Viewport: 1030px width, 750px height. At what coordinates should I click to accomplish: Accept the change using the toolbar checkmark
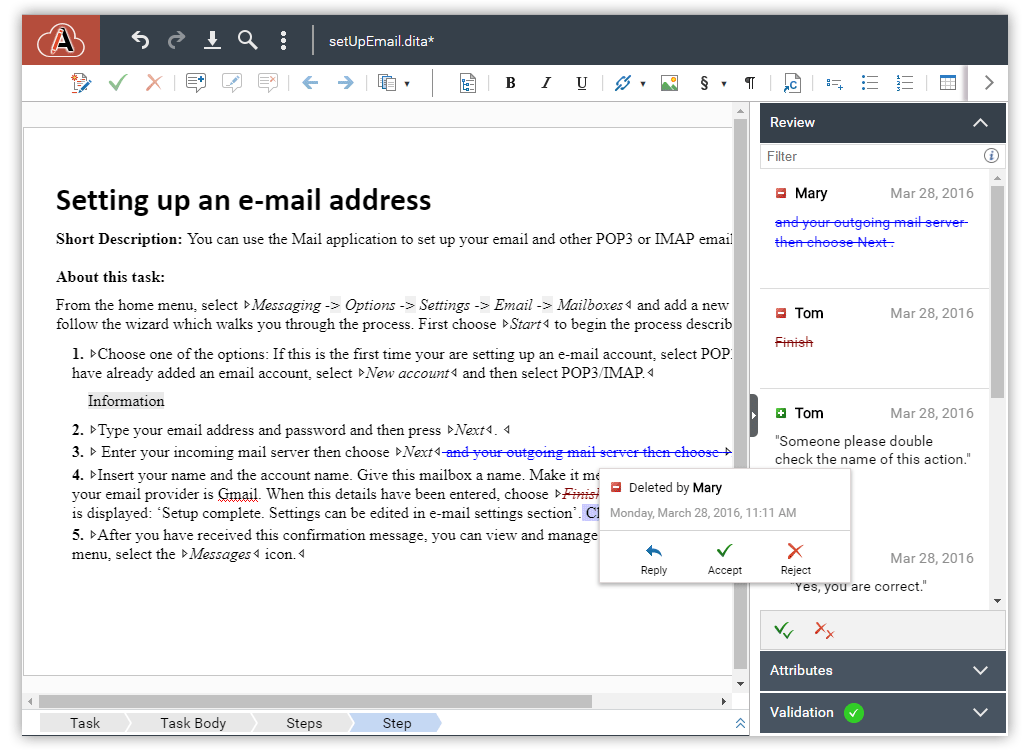coord(118,83)
